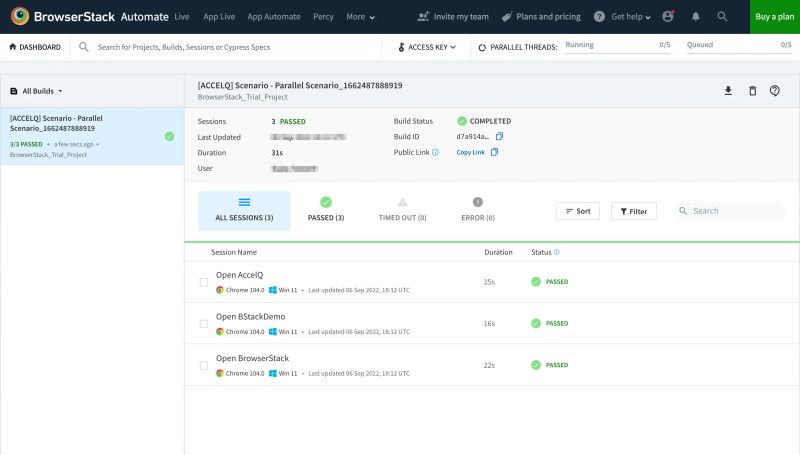Screen dimensions: 800x455
Task: Click the 25s duration value
Action: (489, 282)
